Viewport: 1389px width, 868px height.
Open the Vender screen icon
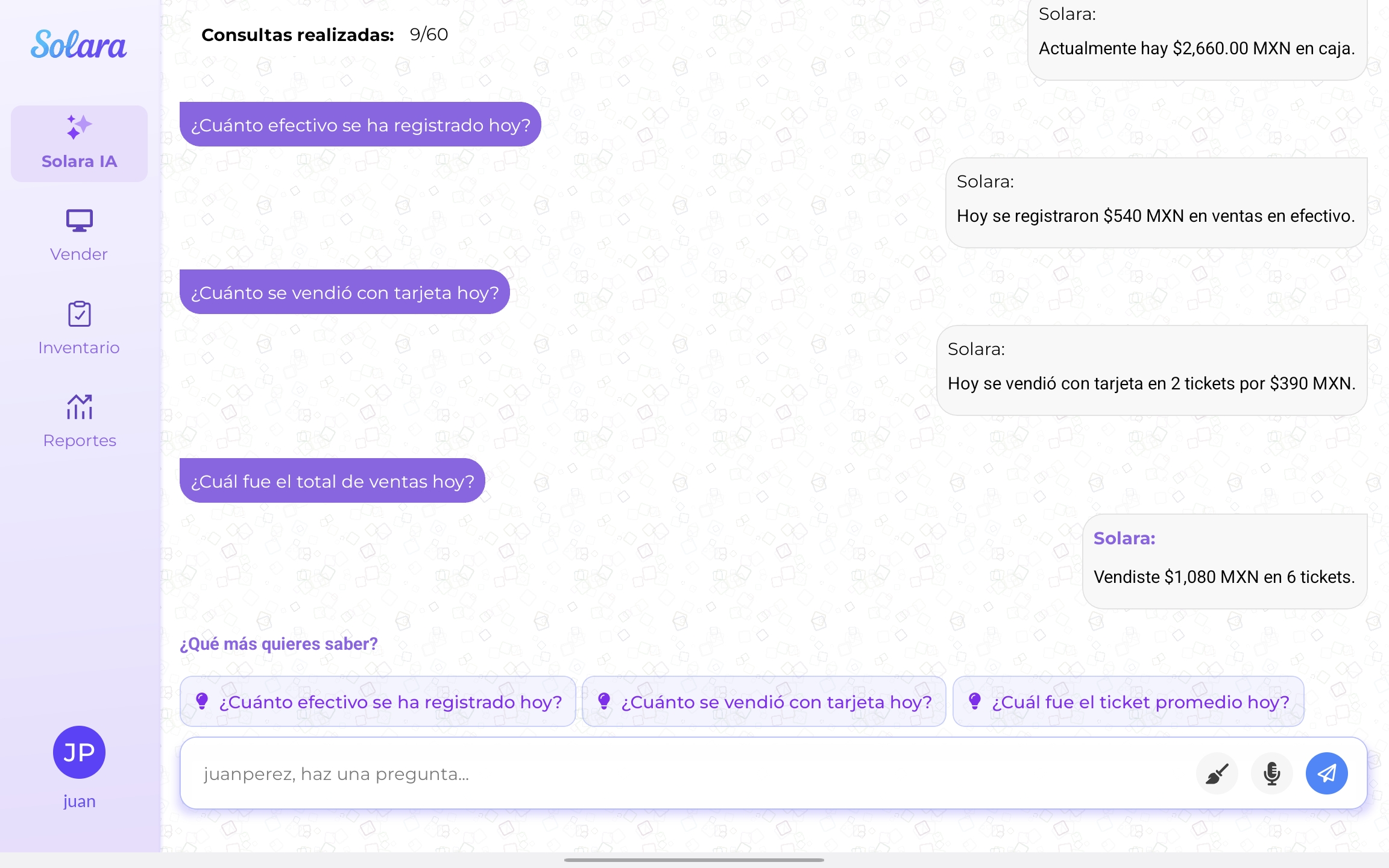coord(78,221)
